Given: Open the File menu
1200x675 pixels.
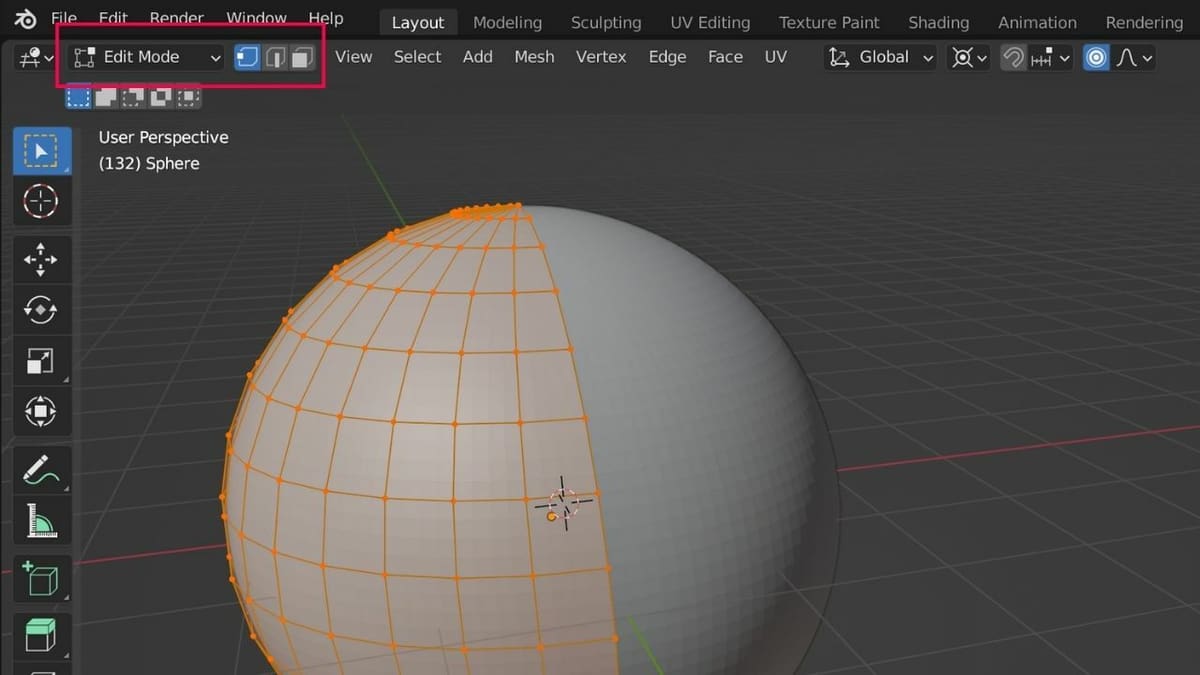Looking at the screenshot, I should point(63,19).
